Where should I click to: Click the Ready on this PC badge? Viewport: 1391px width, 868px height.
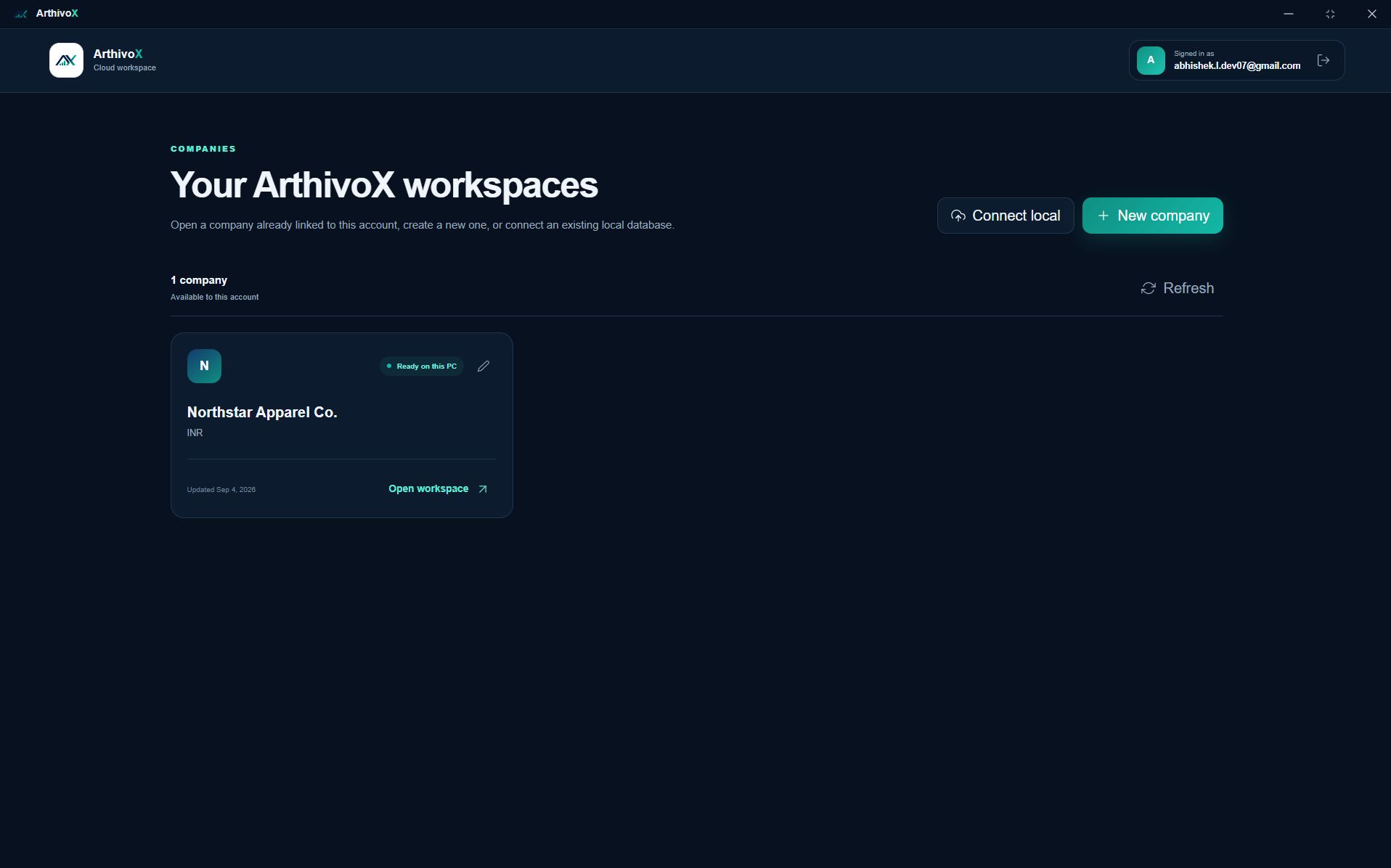click(x=422, y=367)
